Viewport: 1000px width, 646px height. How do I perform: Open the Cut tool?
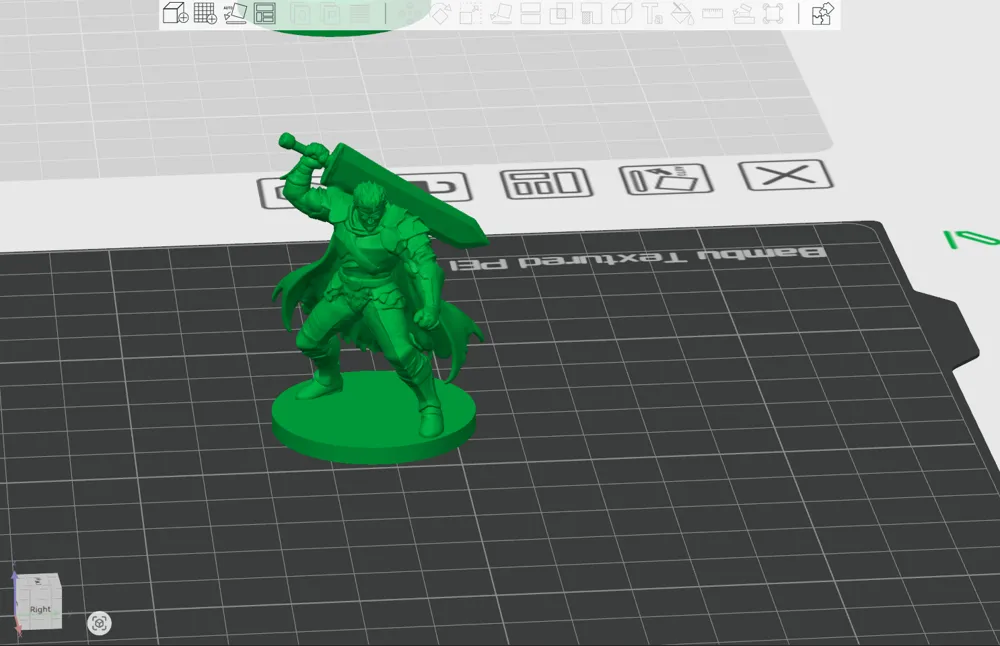click(x=531, y=13)
